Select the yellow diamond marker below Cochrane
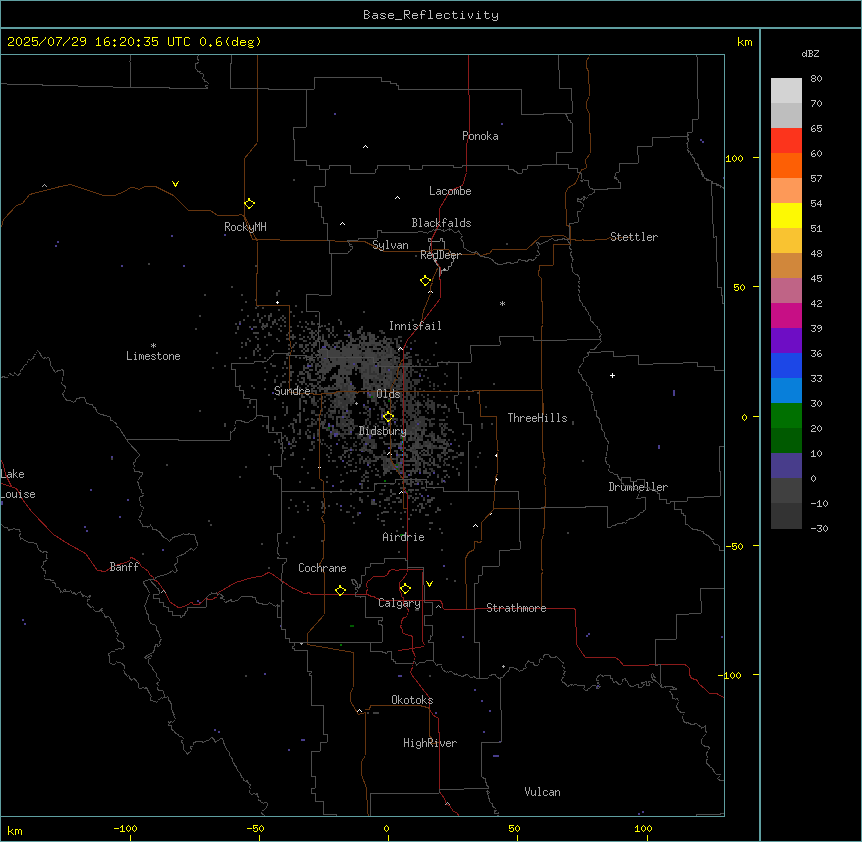 [340, 590]
